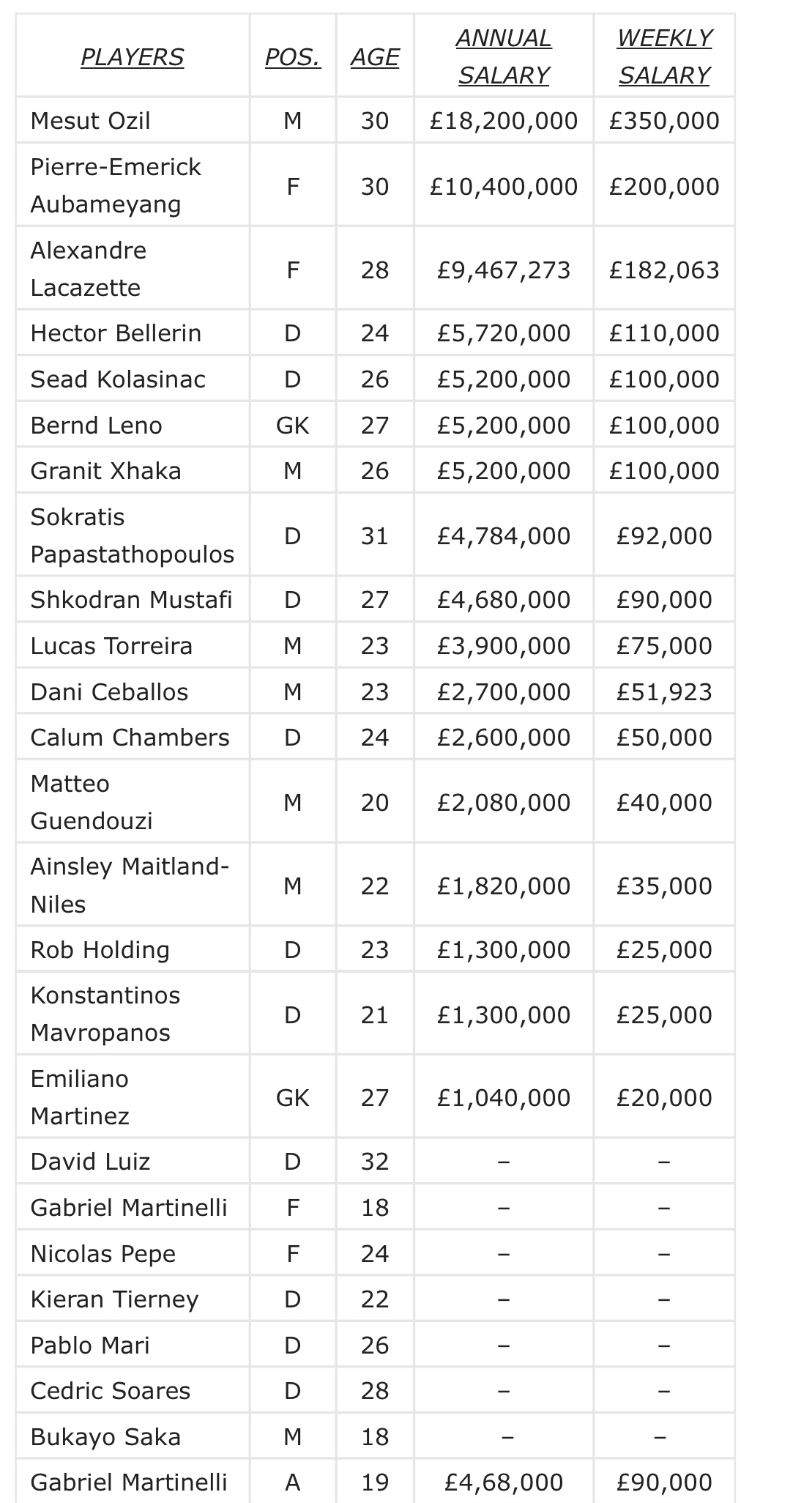Click Lucas Torreira's annual salary £3,900,000
The image size is (812, 1503).
503,646
